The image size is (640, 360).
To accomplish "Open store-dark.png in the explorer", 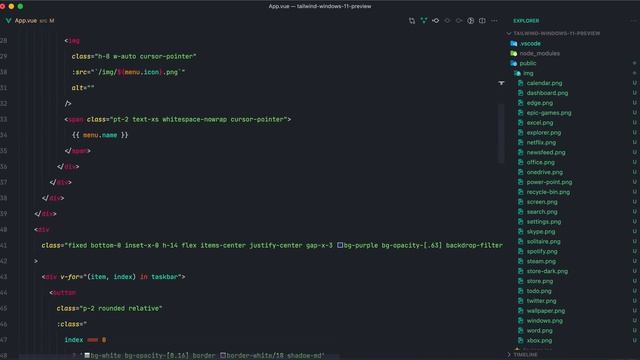I will (547, 271).
